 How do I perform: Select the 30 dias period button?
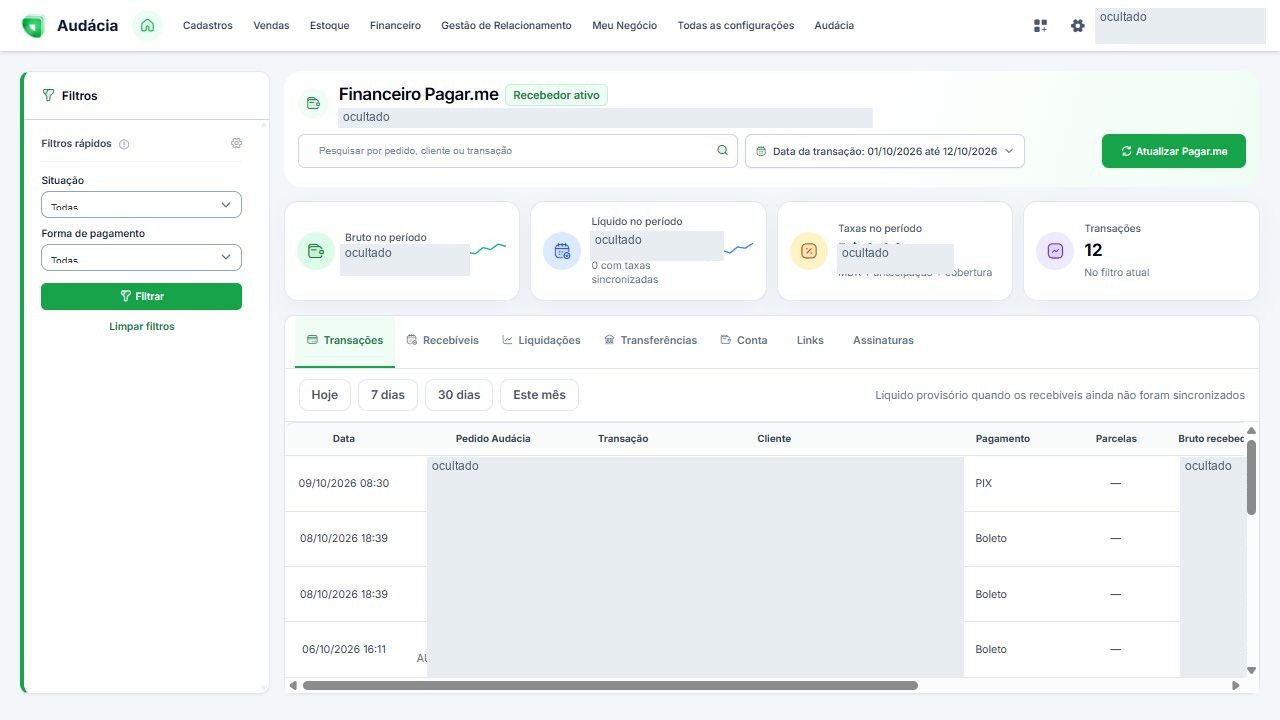coord(459,395)
